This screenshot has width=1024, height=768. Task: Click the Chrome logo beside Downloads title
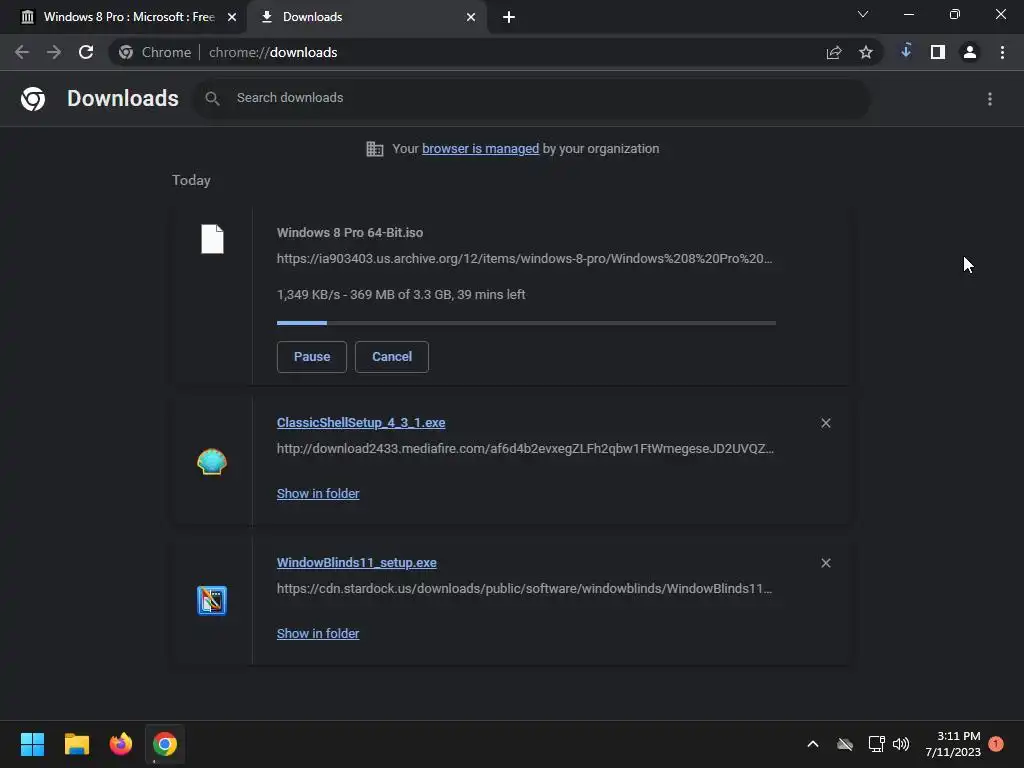click(x=33, y=99)
